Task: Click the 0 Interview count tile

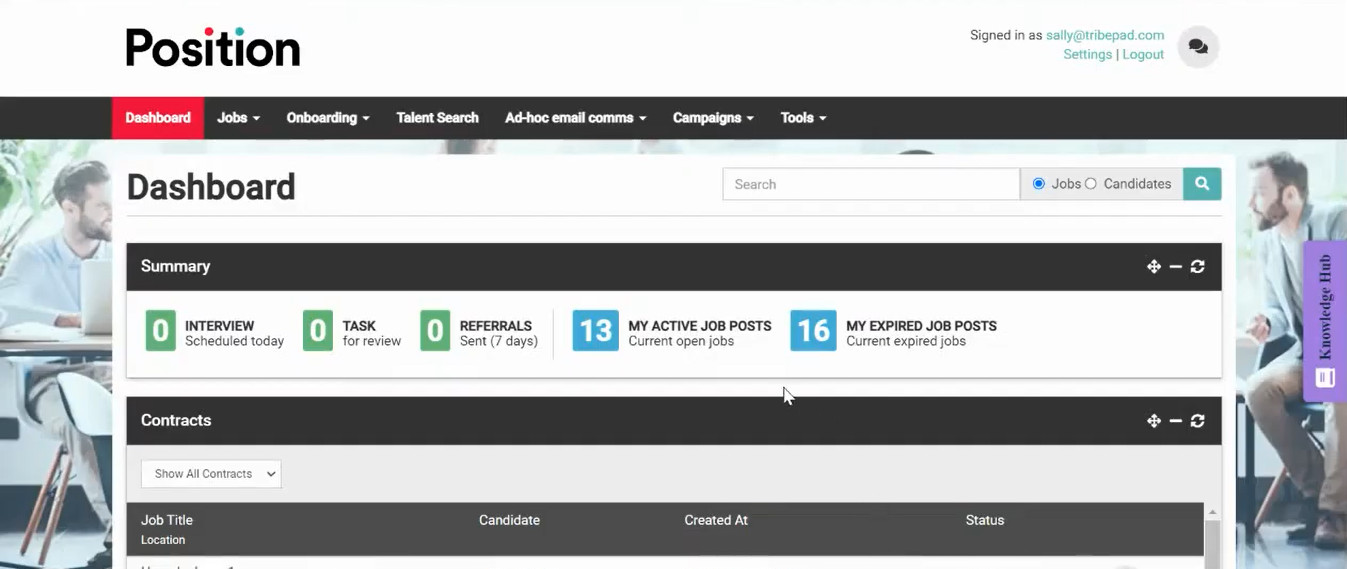Action: click(160, 331)
